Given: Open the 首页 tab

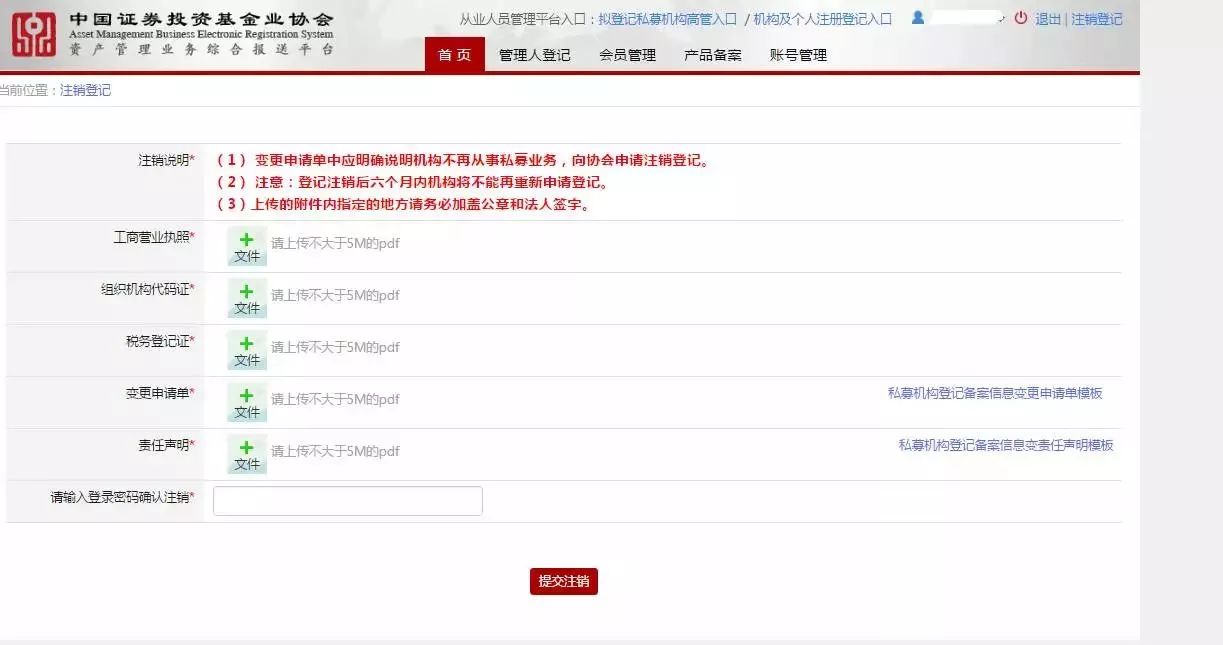Looking at the screenshot, I should pos(454,55).
